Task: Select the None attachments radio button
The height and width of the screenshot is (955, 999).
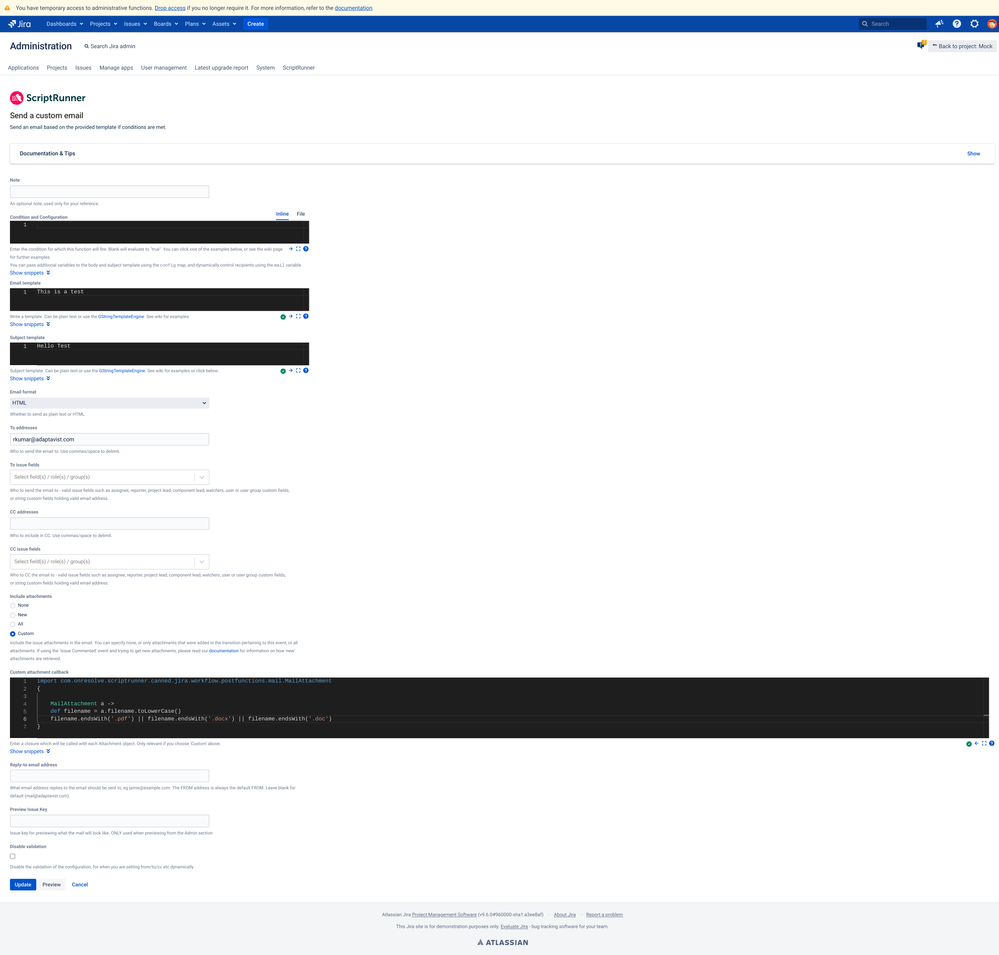Action: (13, 606)
